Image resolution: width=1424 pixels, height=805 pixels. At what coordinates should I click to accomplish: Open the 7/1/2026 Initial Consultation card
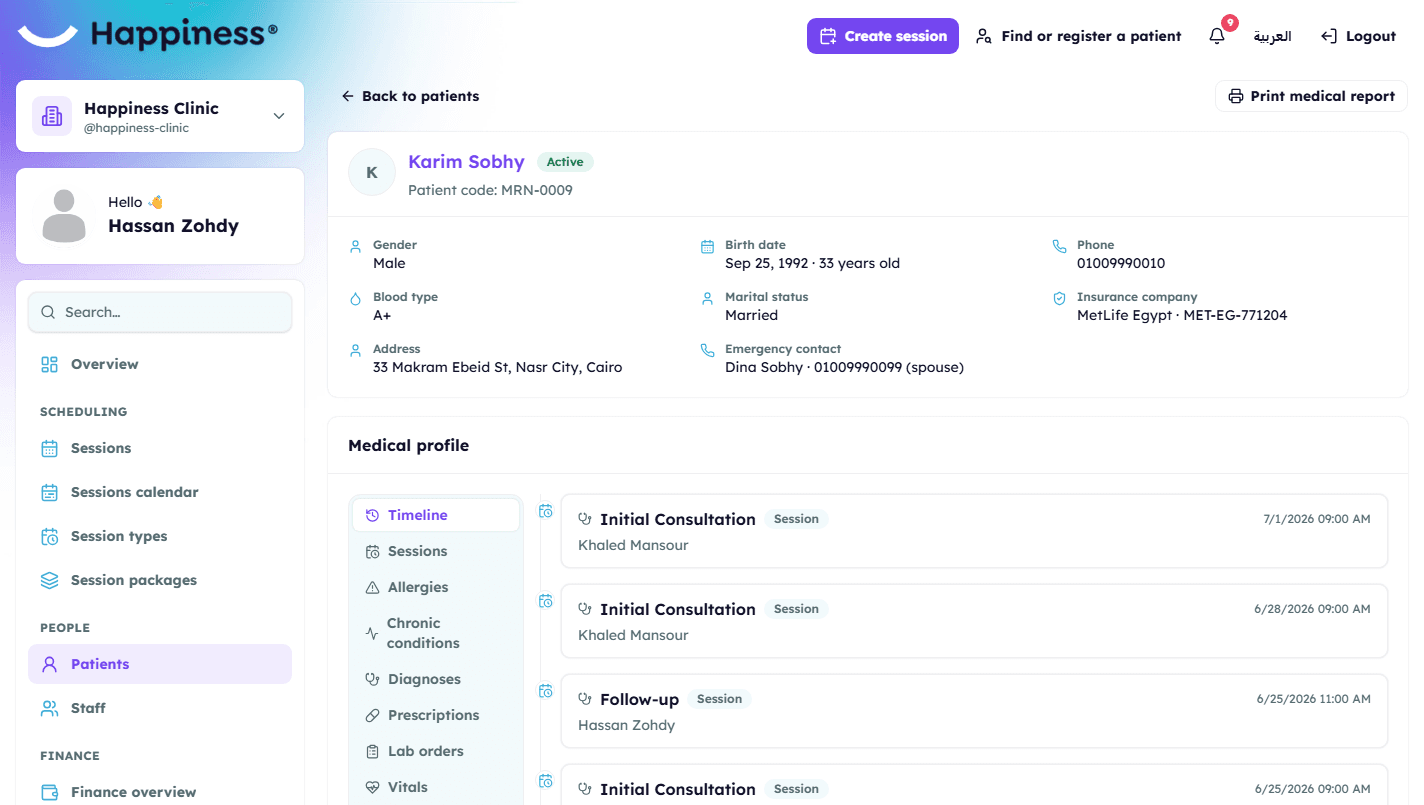[x=974, y=531]
